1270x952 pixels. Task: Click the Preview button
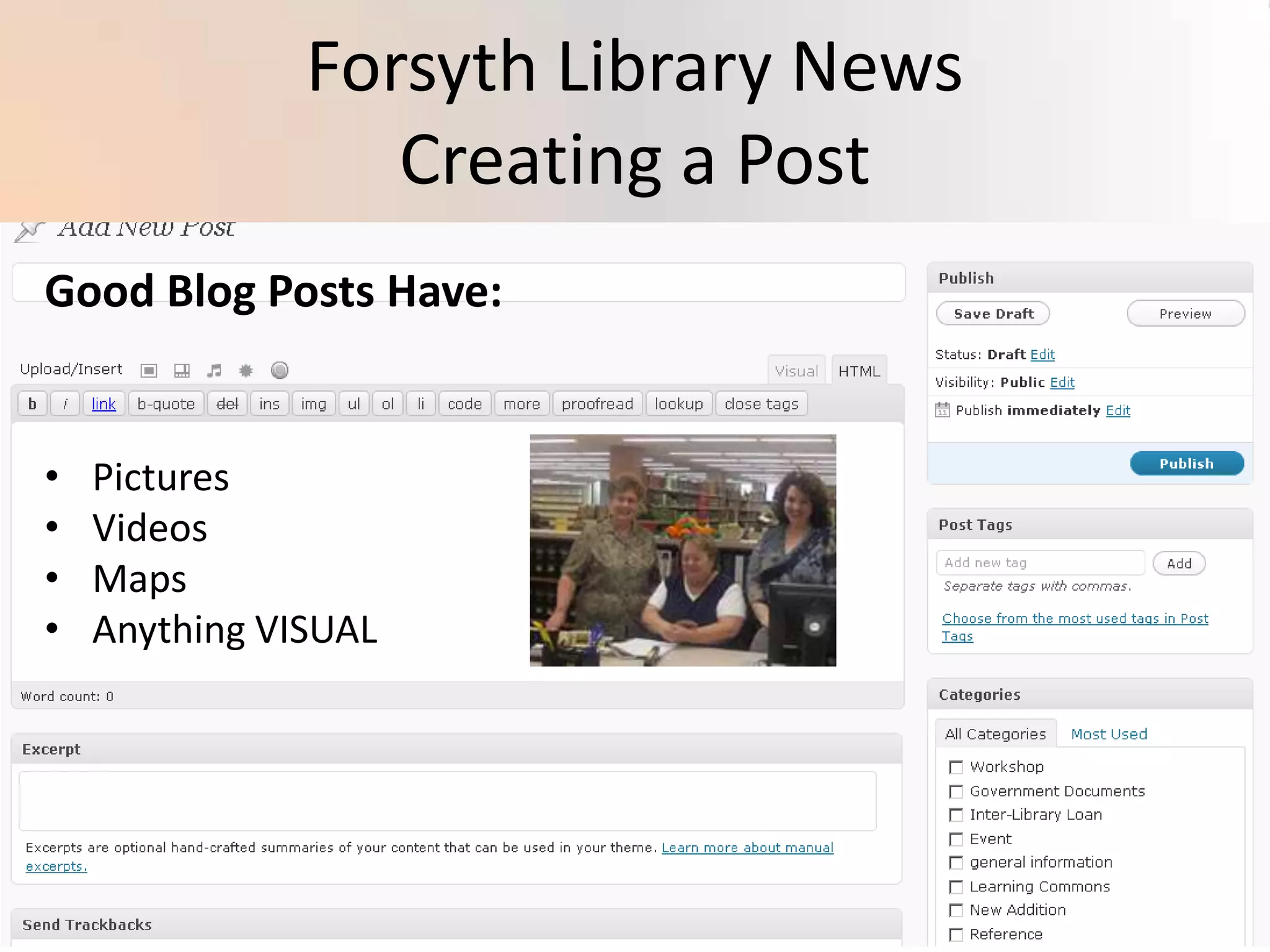tap(1186, 314)
